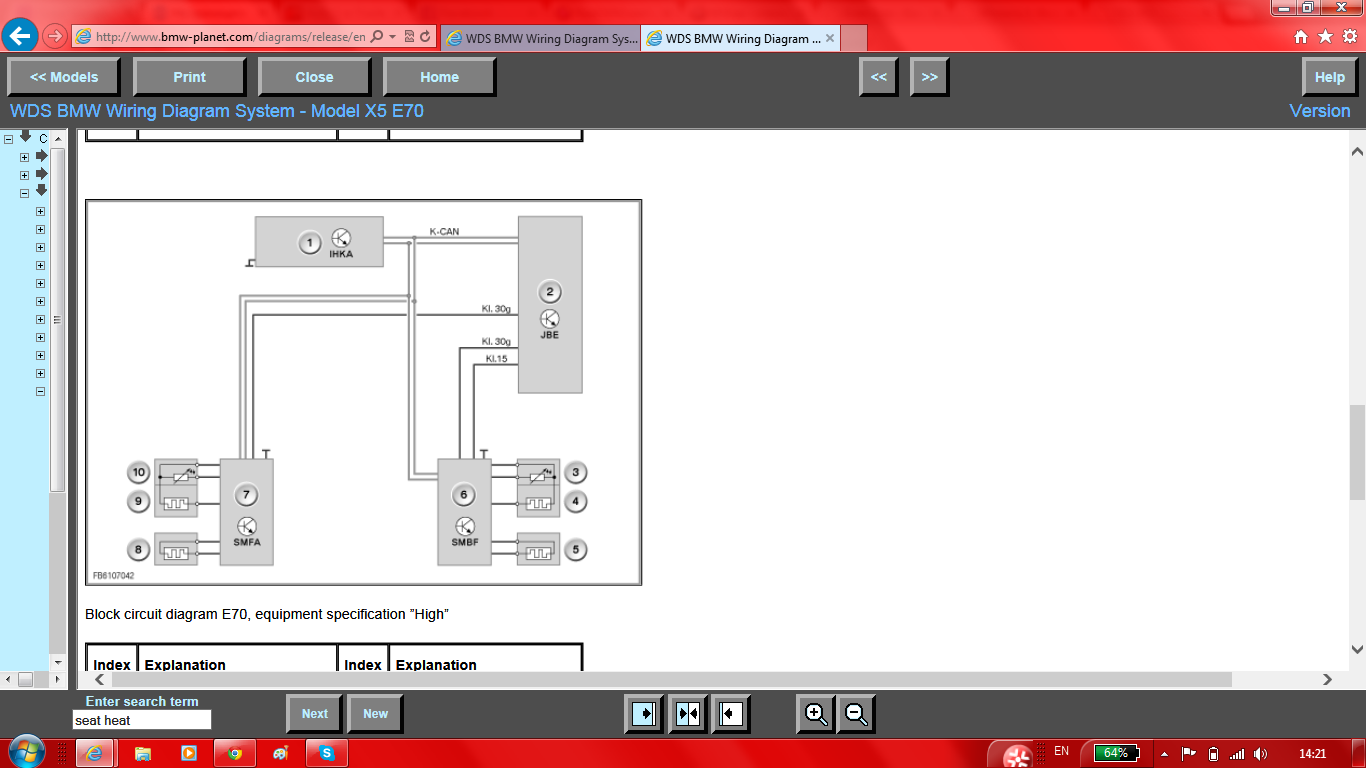
Task: Click the content pane scroll down arrow
Action: [x=1357, y=649]
